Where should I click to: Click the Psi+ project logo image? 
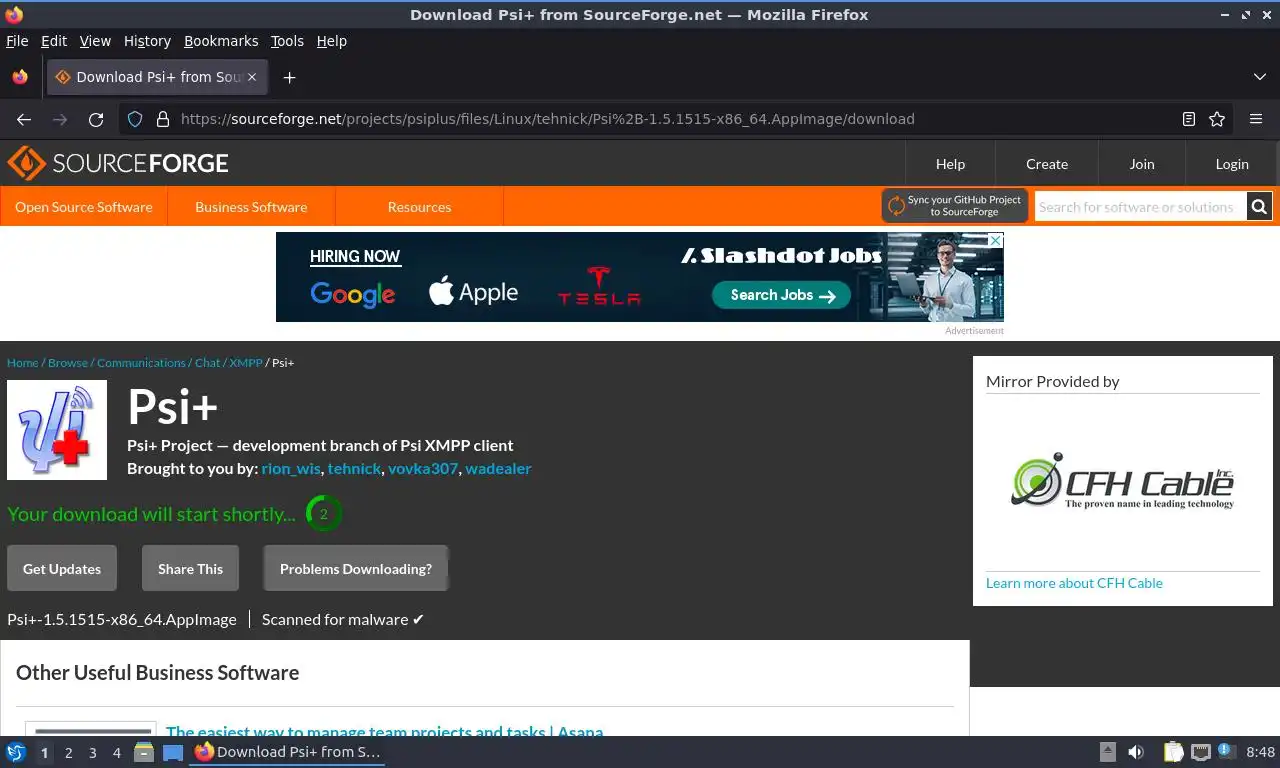pos(57,430)
